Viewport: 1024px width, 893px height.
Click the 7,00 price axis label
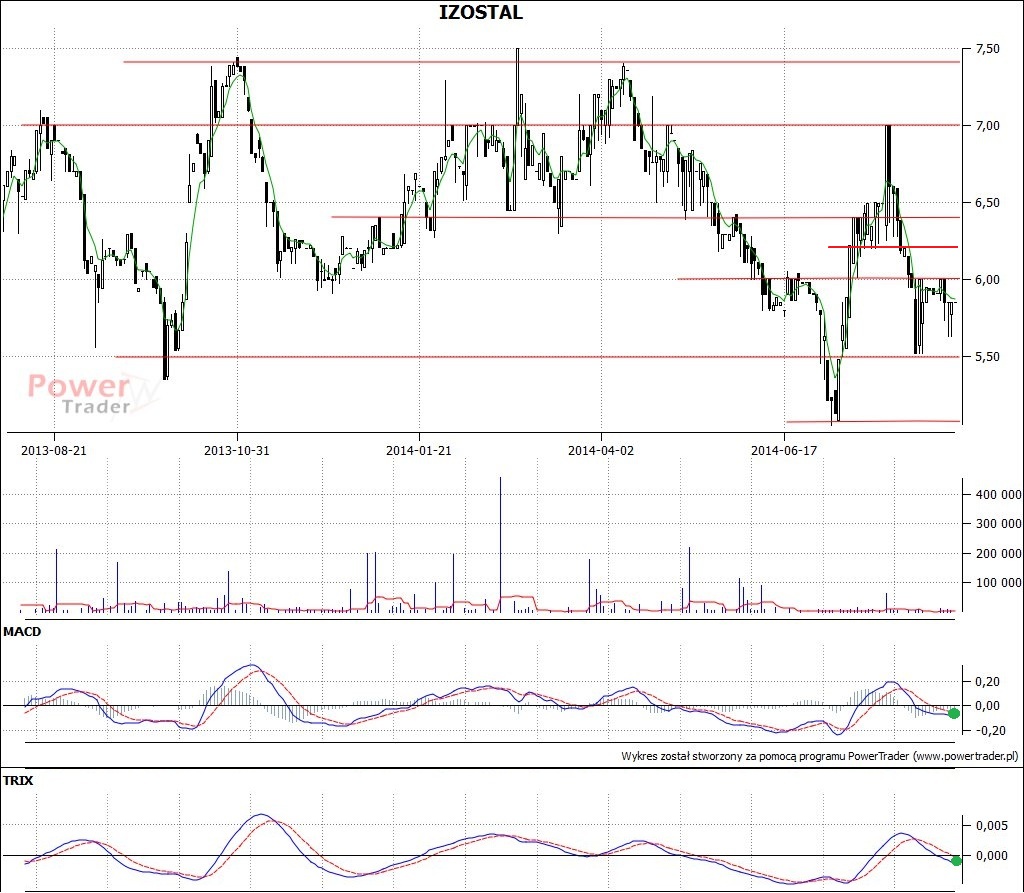tap(987, 125)
